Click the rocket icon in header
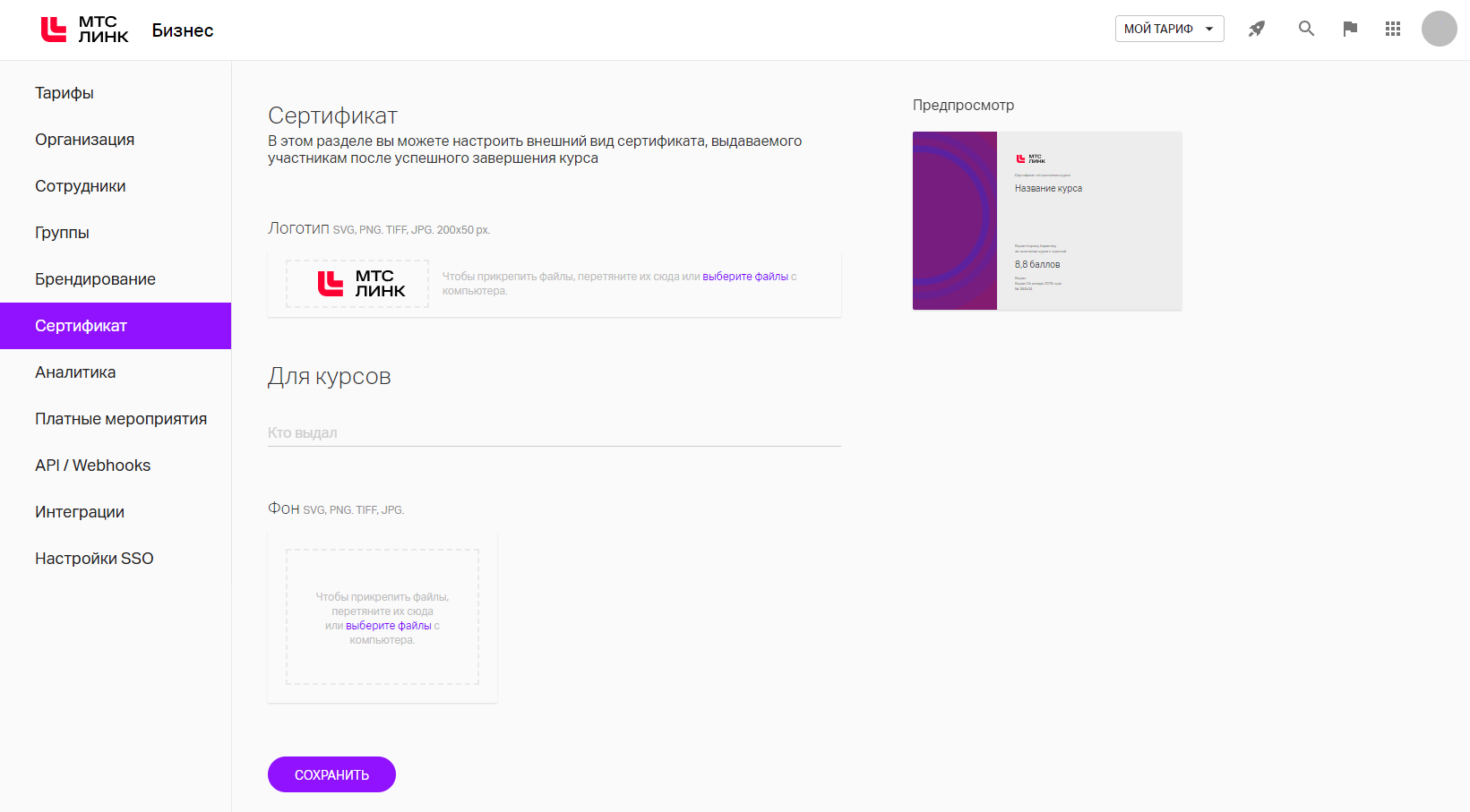This screenshot has height=812, width=1470. click(x=1257, y=29)
